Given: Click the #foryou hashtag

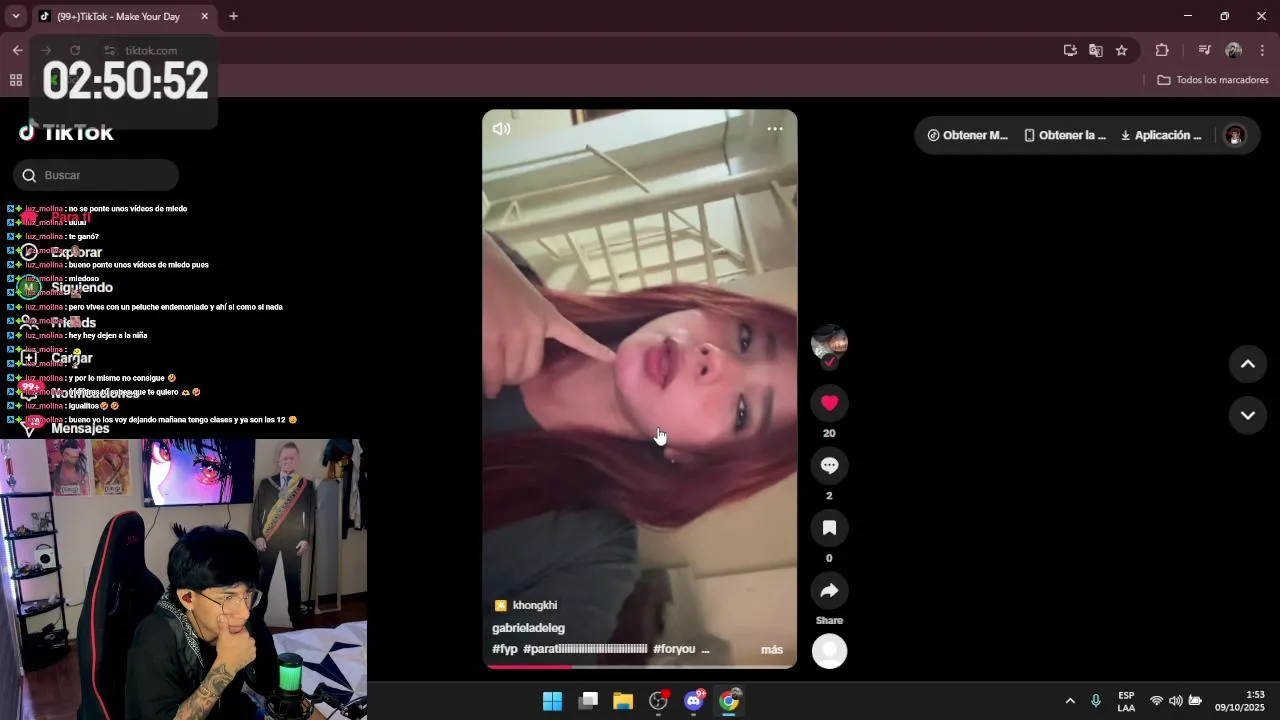Looking at the screenshot, I should pyautogui.click(x=674, y=649).
